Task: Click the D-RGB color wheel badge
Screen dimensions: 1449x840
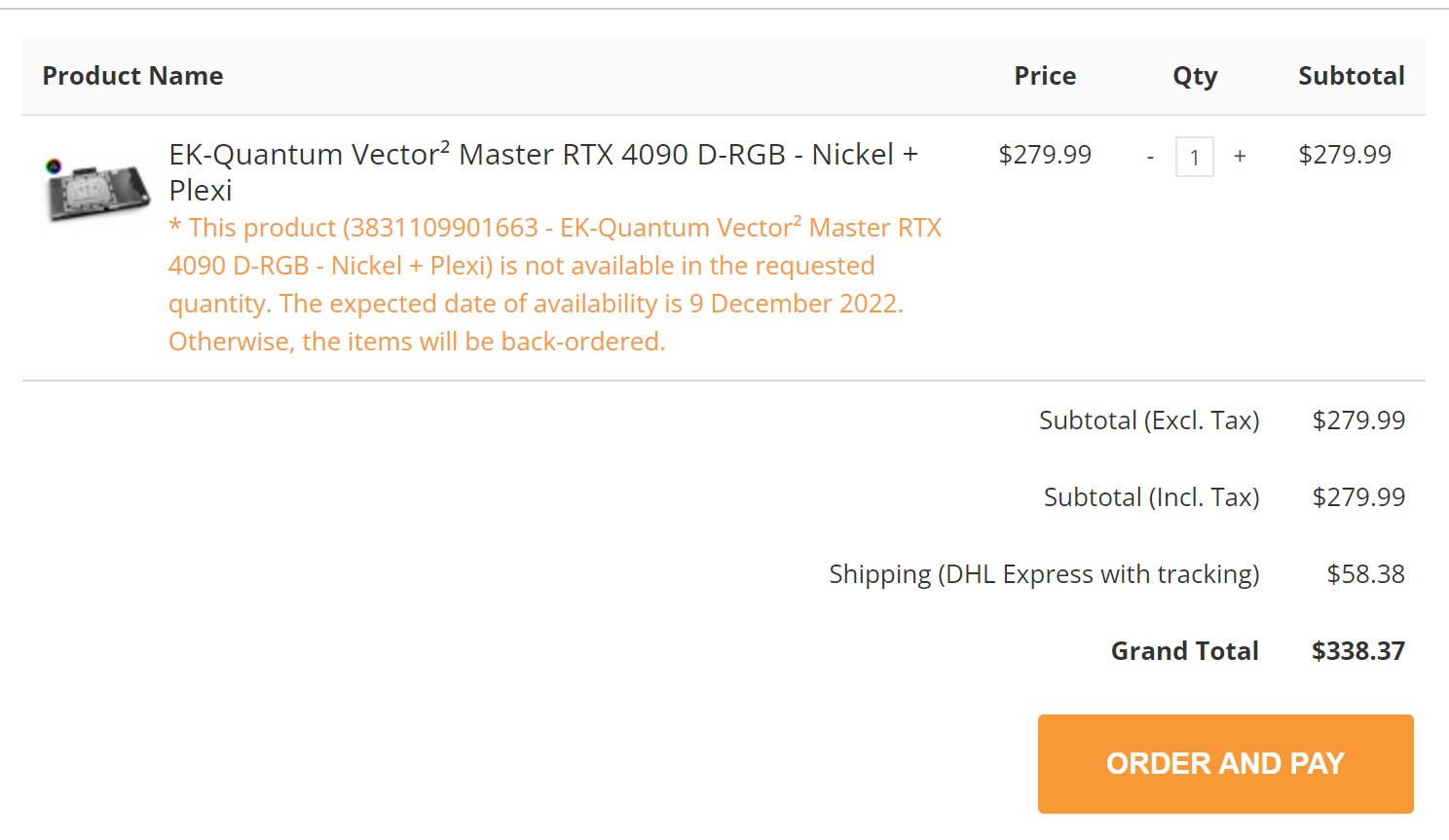Action: pos(55,165)
